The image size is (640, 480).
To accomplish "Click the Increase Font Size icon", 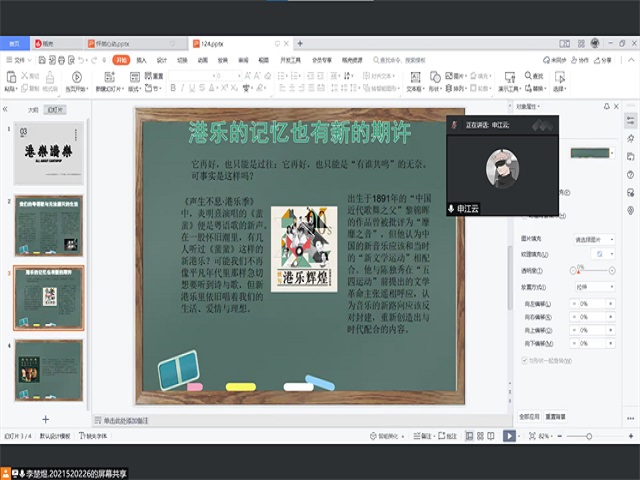I will pos(247,76).
